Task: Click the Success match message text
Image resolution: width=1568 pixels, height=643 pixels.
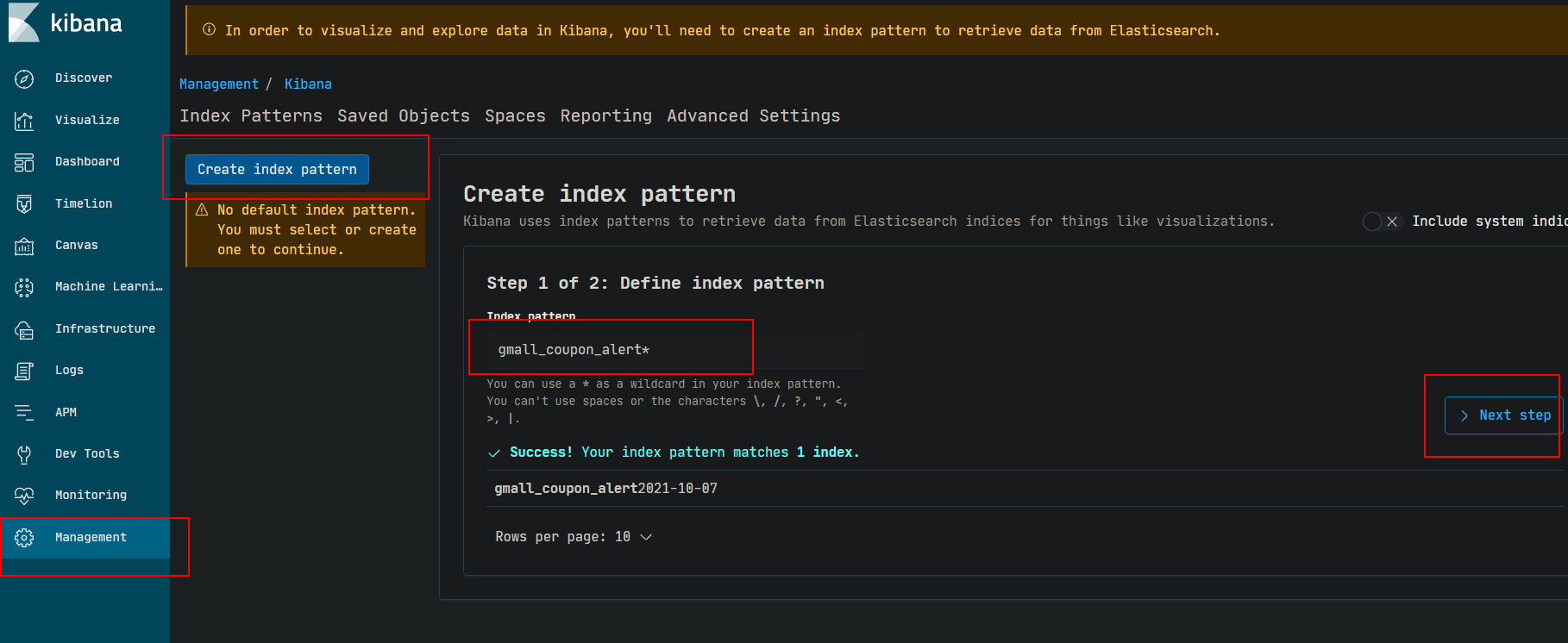Action: click(684, 452)
